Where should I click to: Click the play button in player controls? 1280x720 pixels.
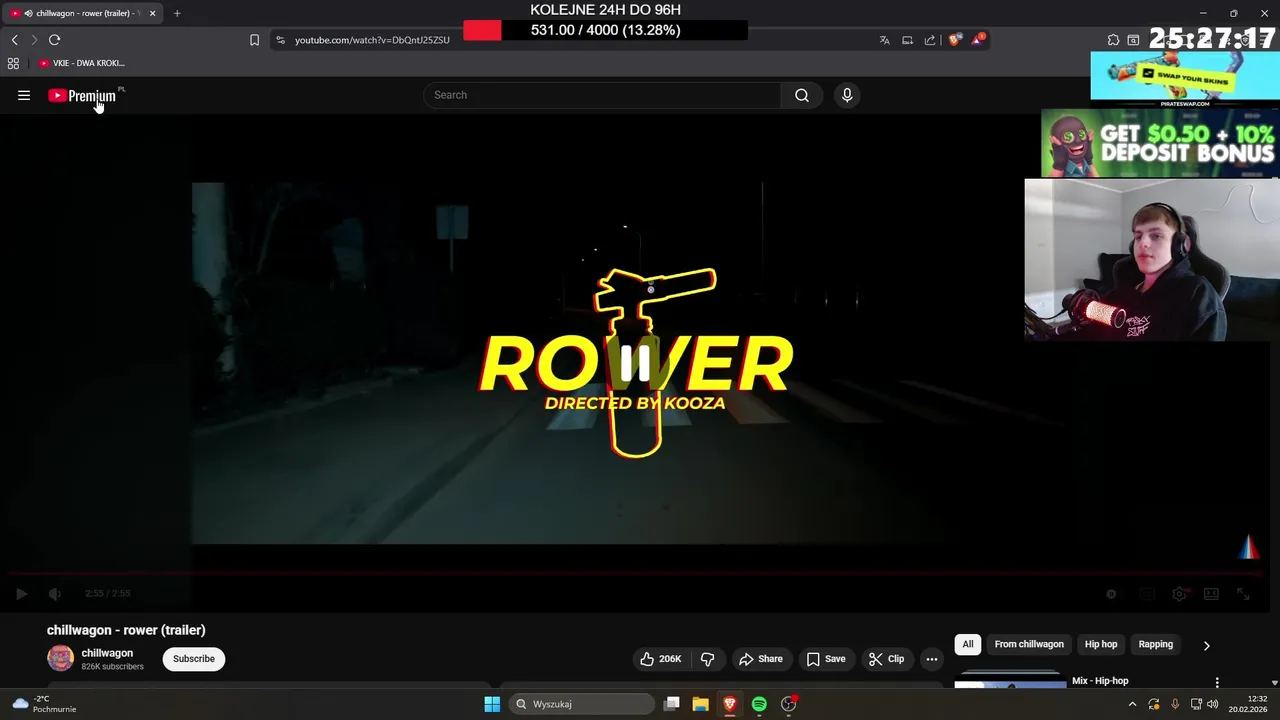21,594
